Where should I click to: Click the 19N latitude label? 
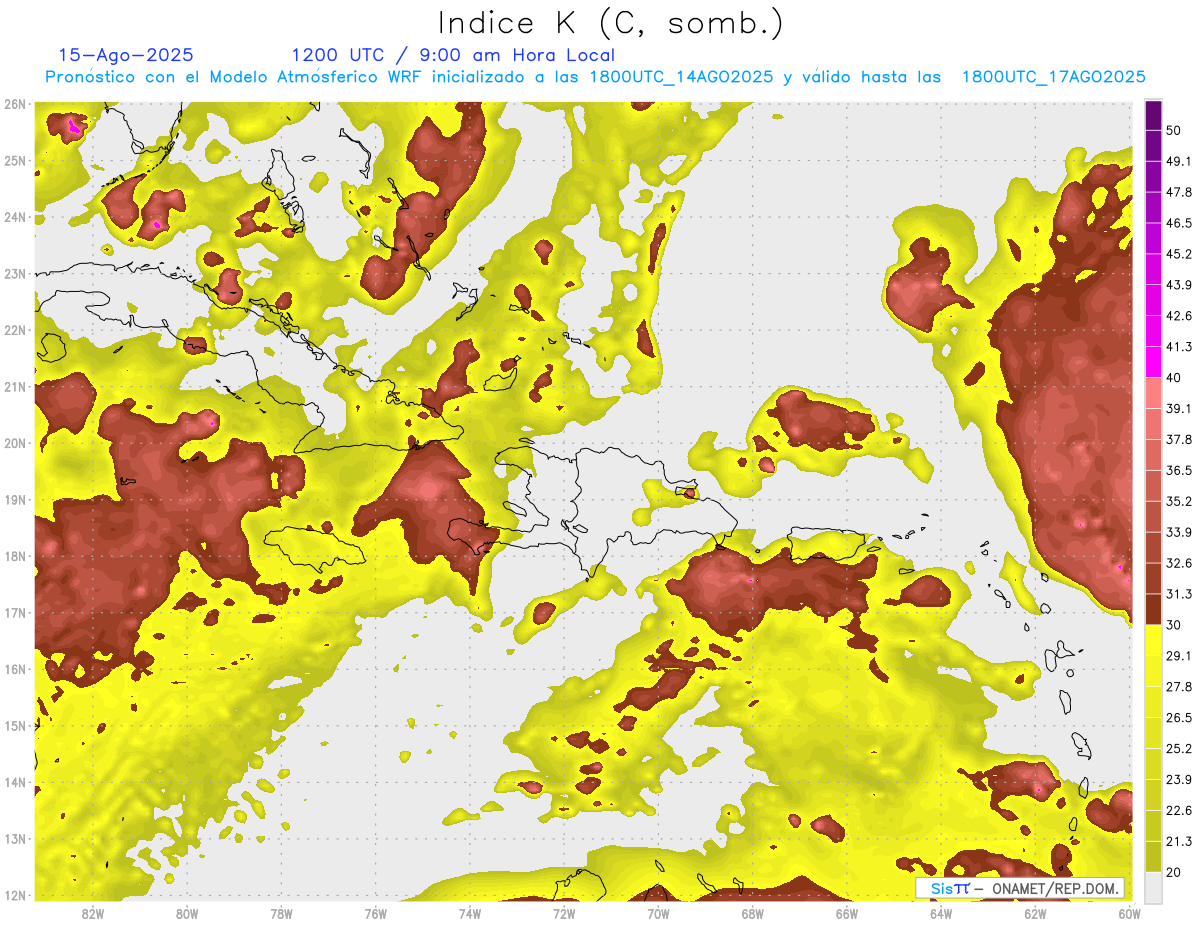pyautogui.click(x=15, y=499)
